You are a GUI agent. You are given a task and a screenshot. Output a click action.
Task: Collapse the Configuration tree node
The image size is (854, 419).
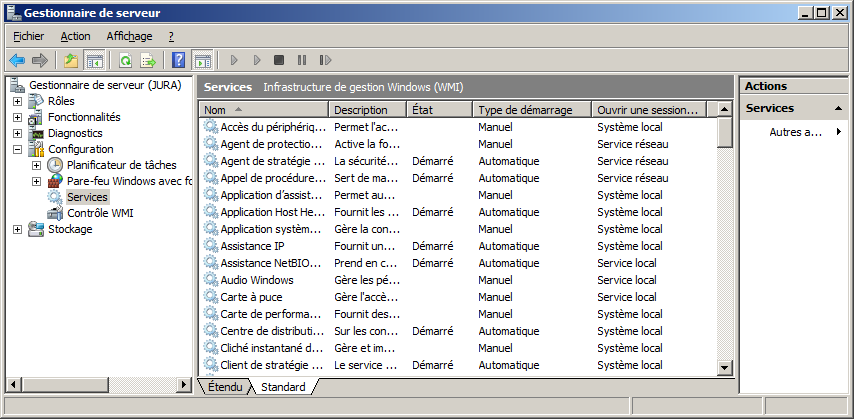pyautogui.click(x=18, y=149)
